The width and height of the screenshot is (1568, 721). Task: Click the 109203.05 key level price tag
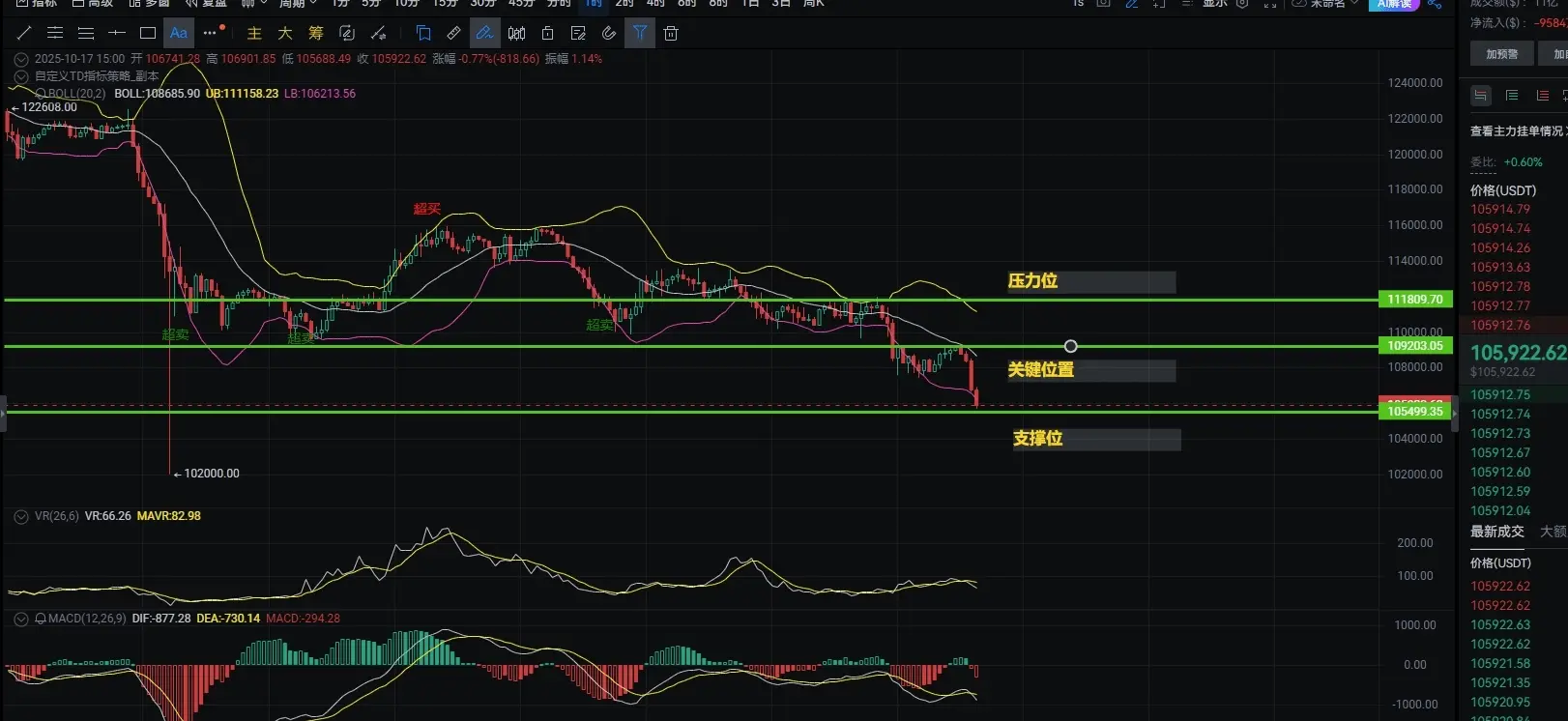pyautogui.click(x=1415, y=346)
